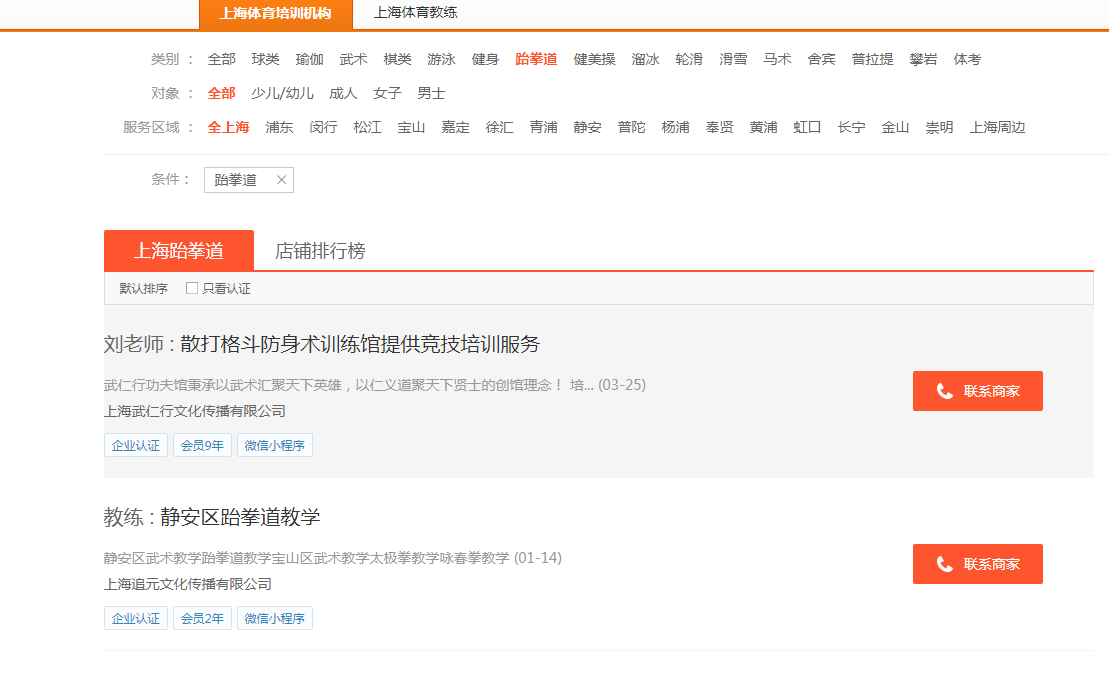Image resolution: width=1109 pixels, height=680 pixels.
Task: Filter category by 溜冰
Action: 645,59
